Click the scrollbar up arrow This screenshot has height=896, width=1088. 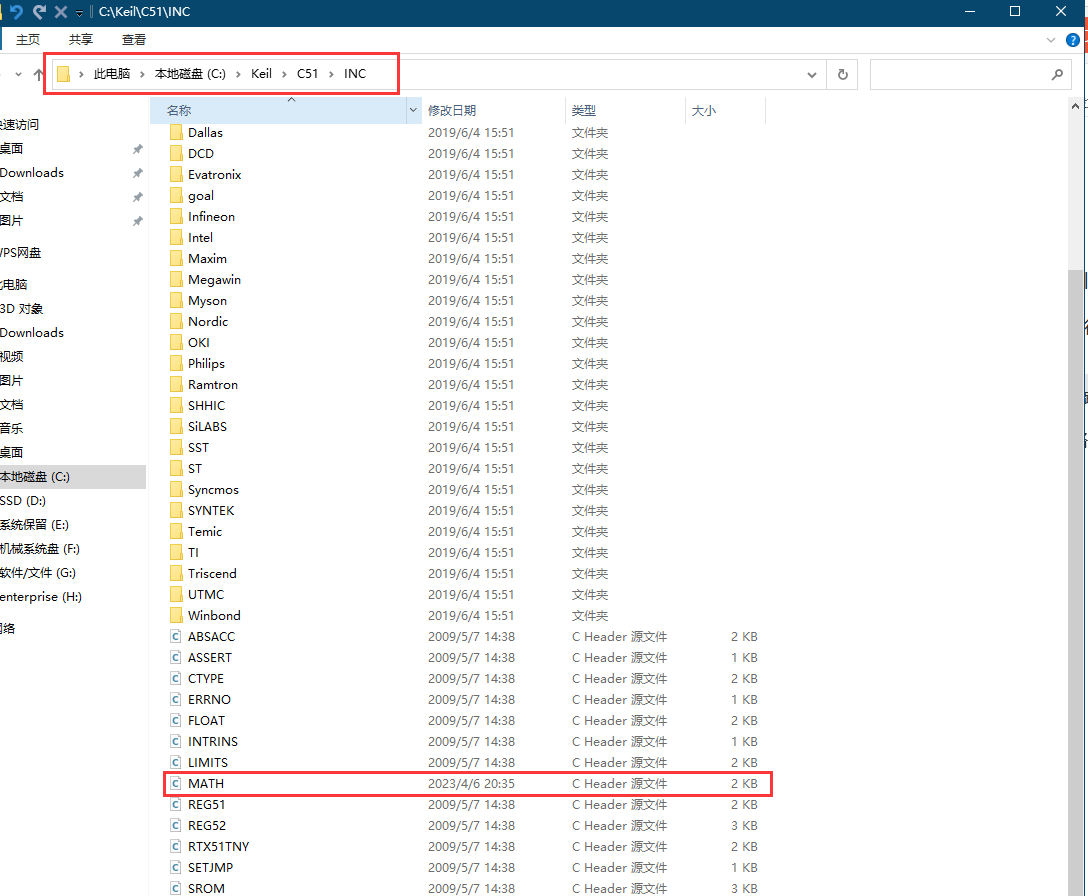click(x=1076, y=106)
